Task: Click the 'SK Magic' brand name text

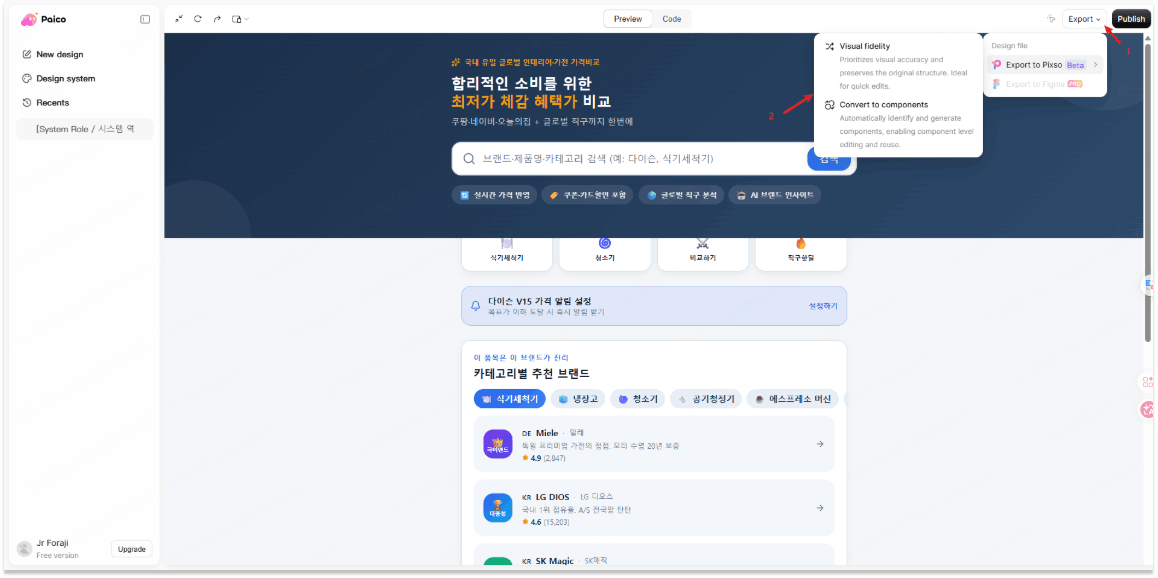Action: (x=555, y=561)
